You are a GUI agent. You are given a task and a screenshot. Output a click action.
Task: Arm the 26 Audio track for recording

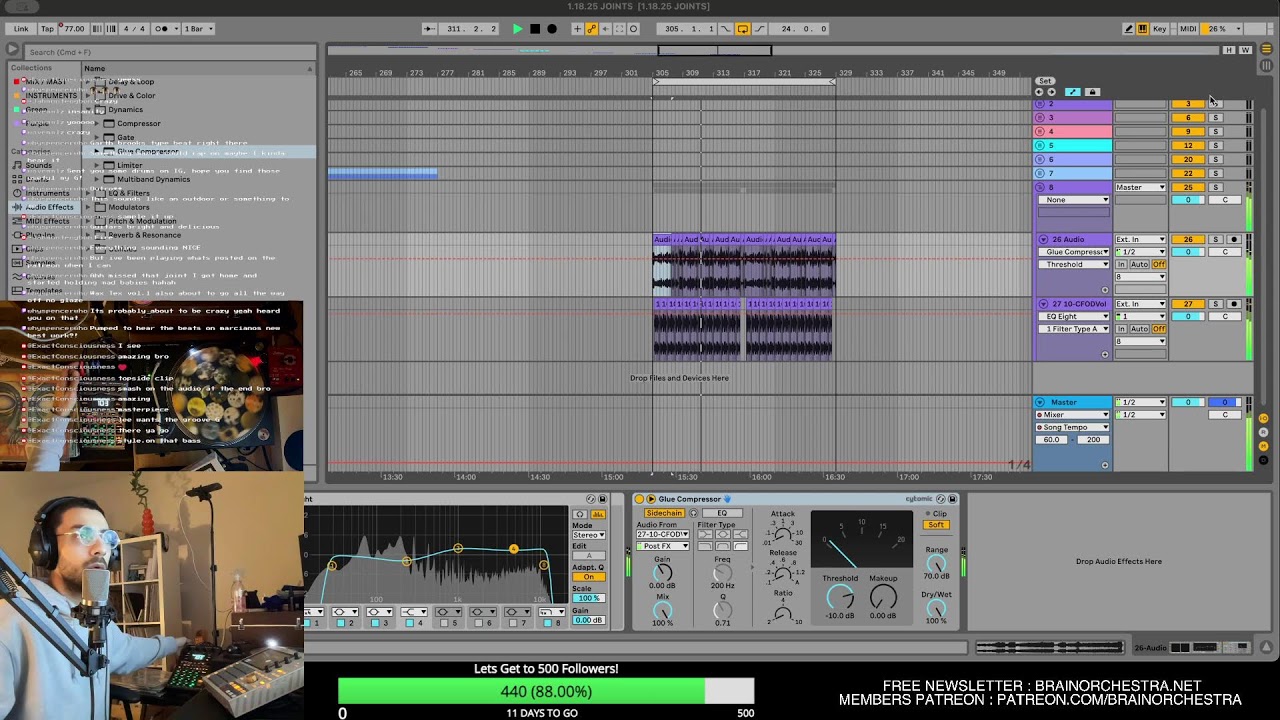pyautogui.click(x=1233, y=240)
